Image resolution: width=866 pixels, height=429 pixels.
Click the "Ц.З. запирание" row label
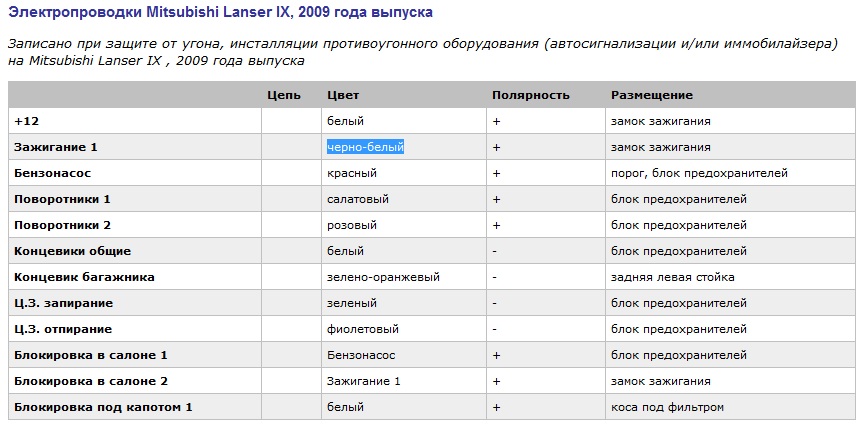pos(63,303)
